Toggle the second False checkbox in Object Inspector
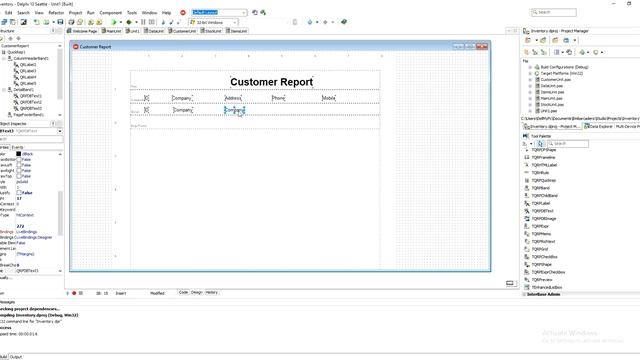The height and width of the screenshot is (360, 640). (x=19, y=165)
